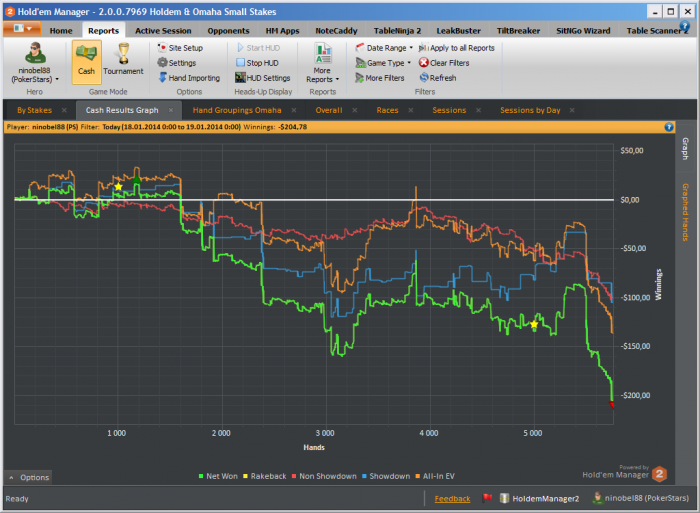
Task: Switch to the Home ribbon tab
Action: 61,31
